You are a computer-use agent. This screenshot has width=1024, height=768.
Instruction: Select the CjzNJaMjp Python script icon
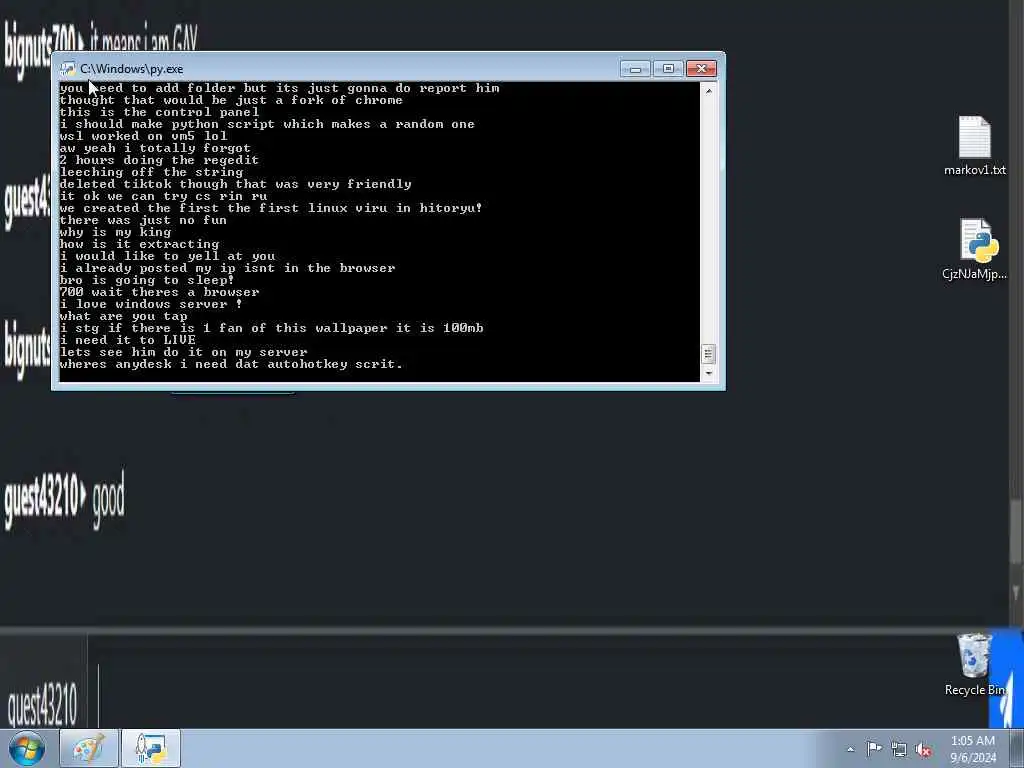point(974,249)
